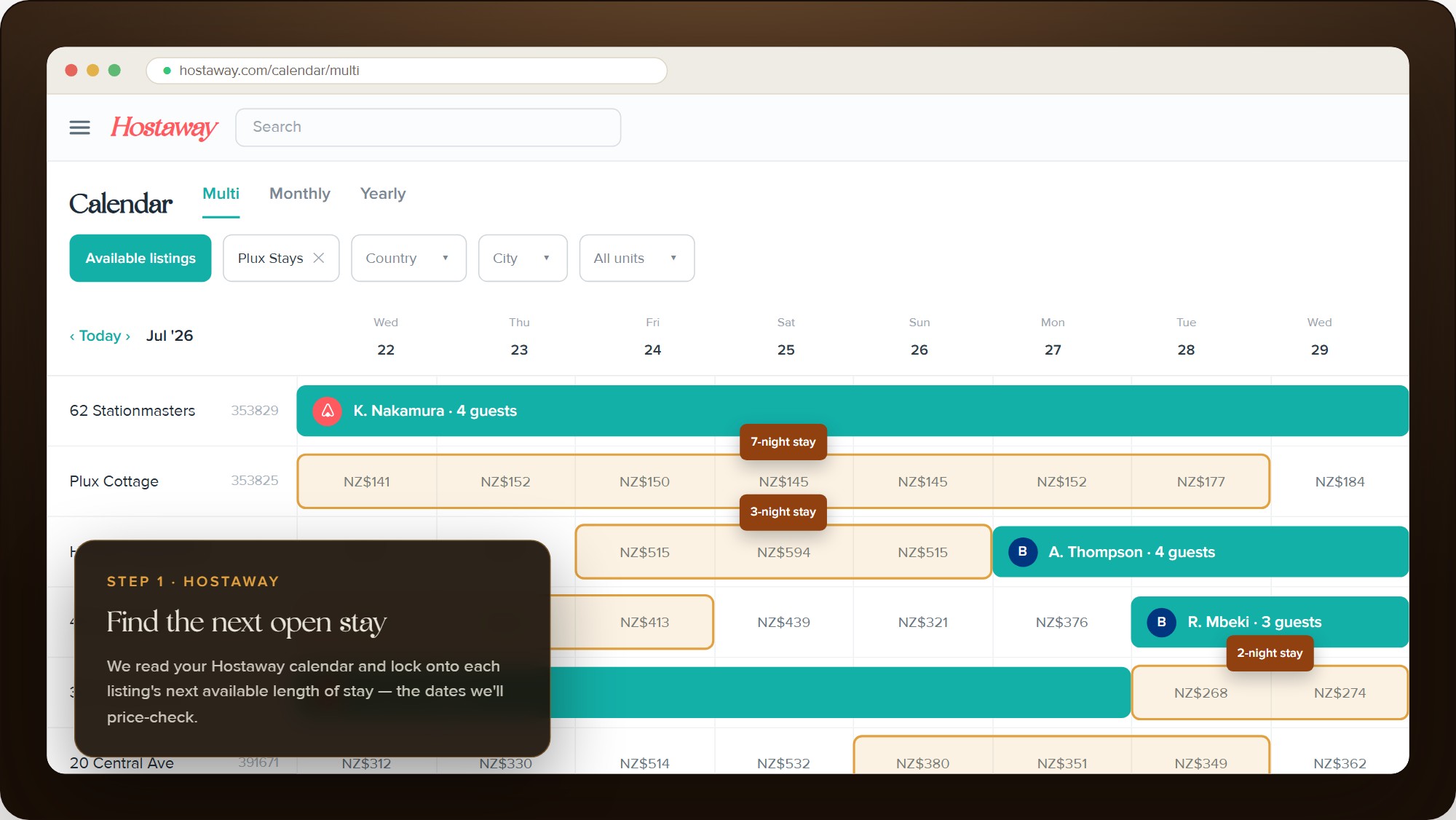Click Available listings button
Viewport: 1456px width, 820px height.
tap(141, 258)
